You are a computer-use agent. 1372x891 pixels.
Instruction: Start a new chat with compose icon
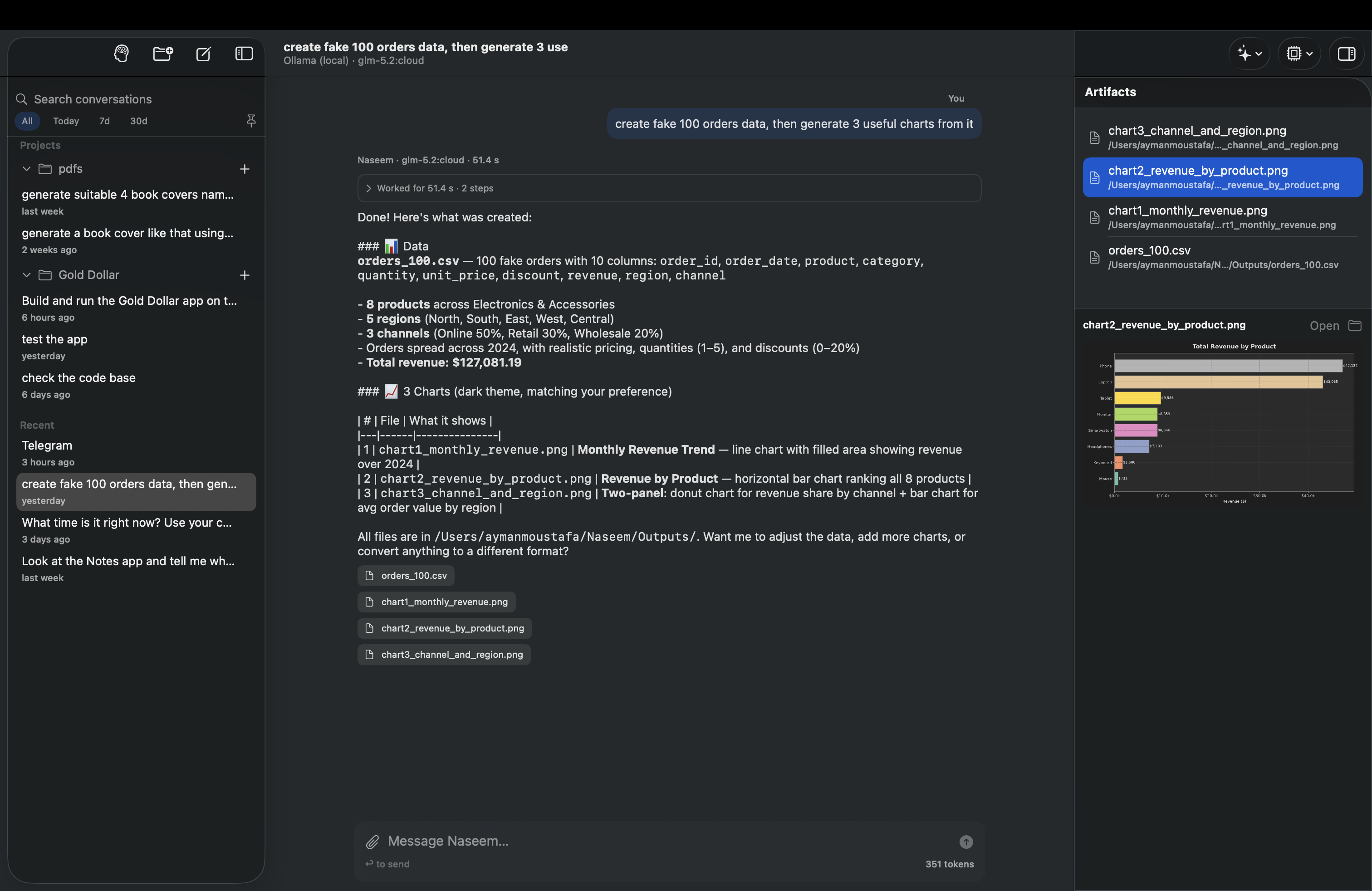pyautogui.click(x=204, y=54)
